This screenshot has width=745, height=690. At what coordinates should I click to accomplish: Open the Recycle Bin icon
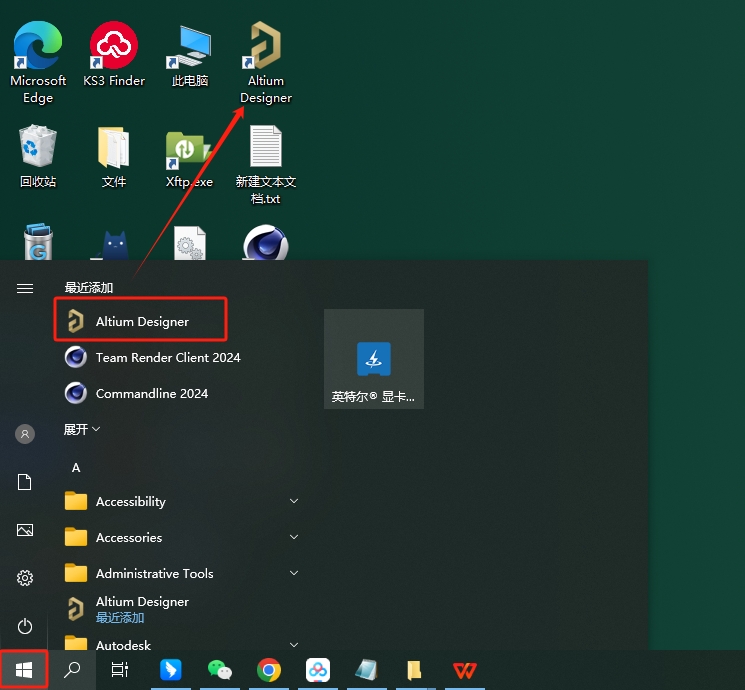pos(38,157)
